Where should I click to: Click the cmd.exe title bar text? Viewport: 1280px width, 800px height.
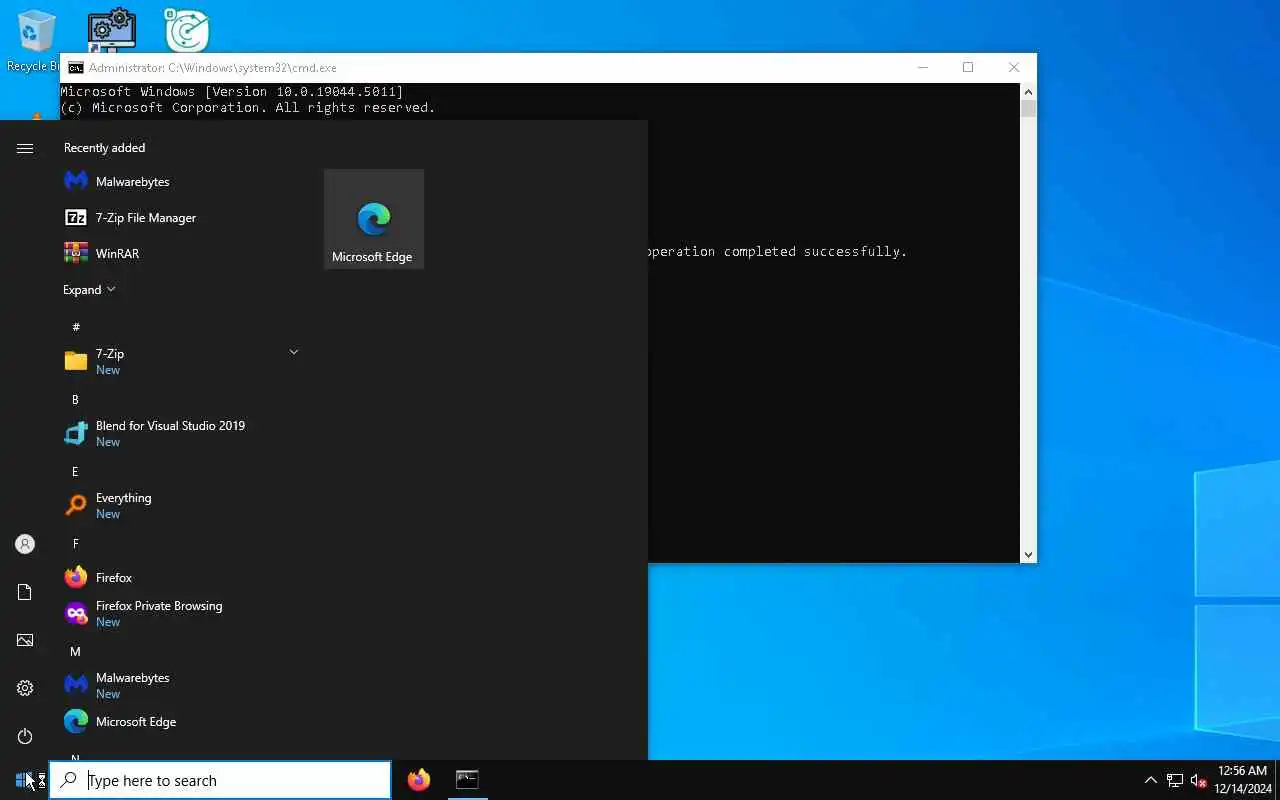coord(212,68)
